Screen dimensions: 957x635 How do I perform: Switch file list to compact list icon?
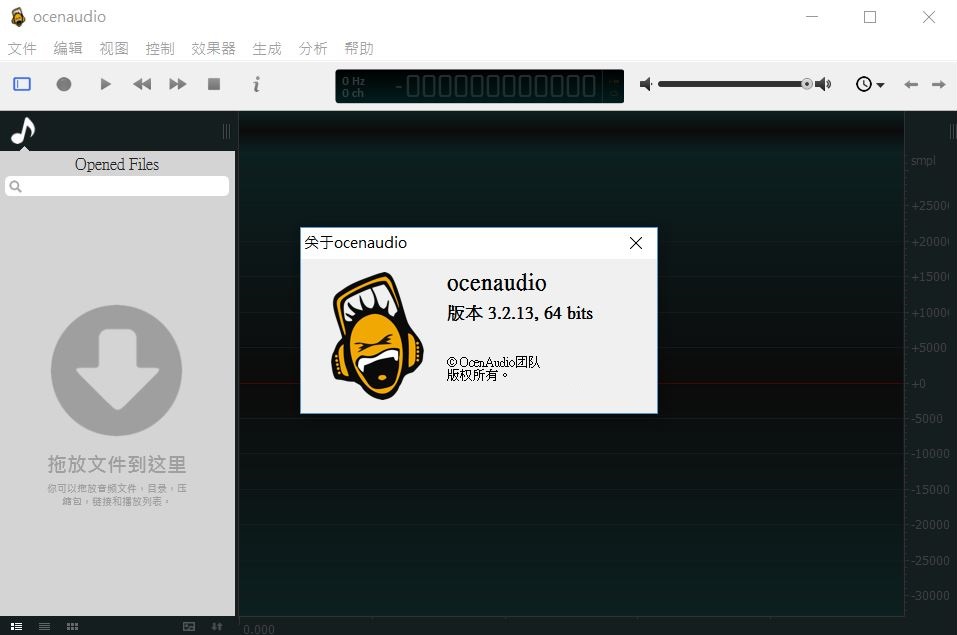tap(45, 626)
